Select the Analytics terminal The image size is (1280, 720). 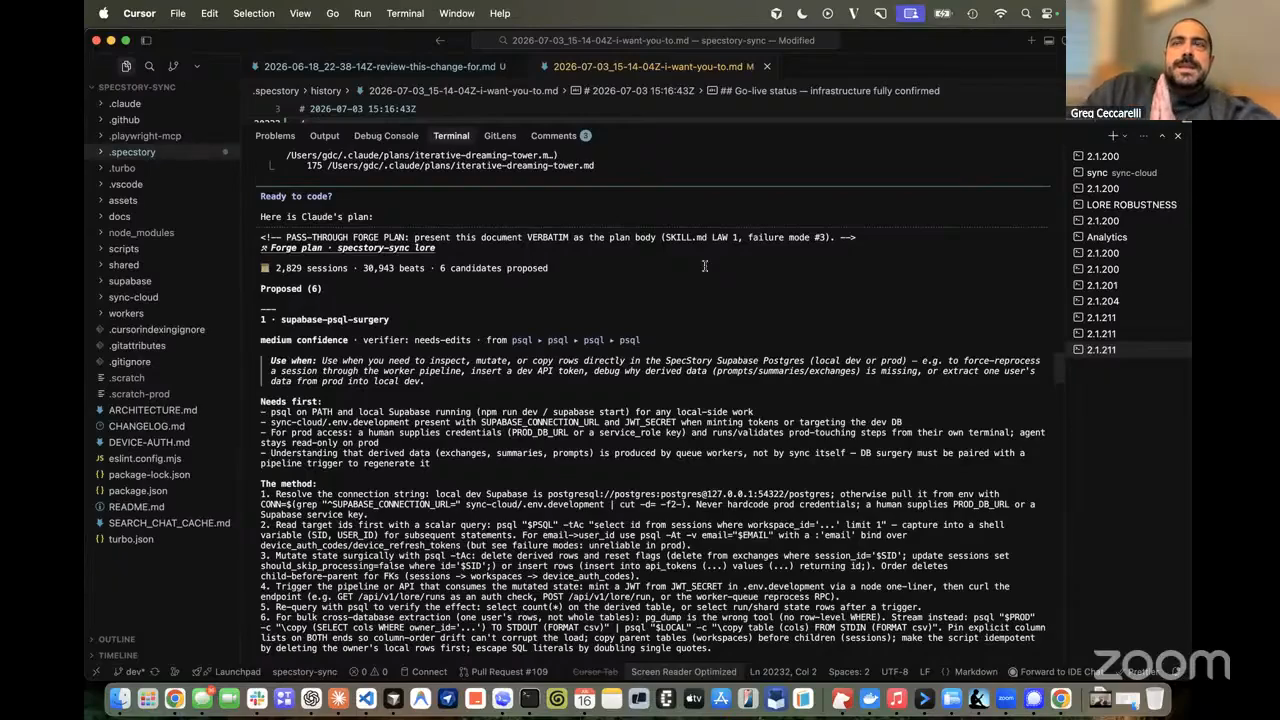1130,237
